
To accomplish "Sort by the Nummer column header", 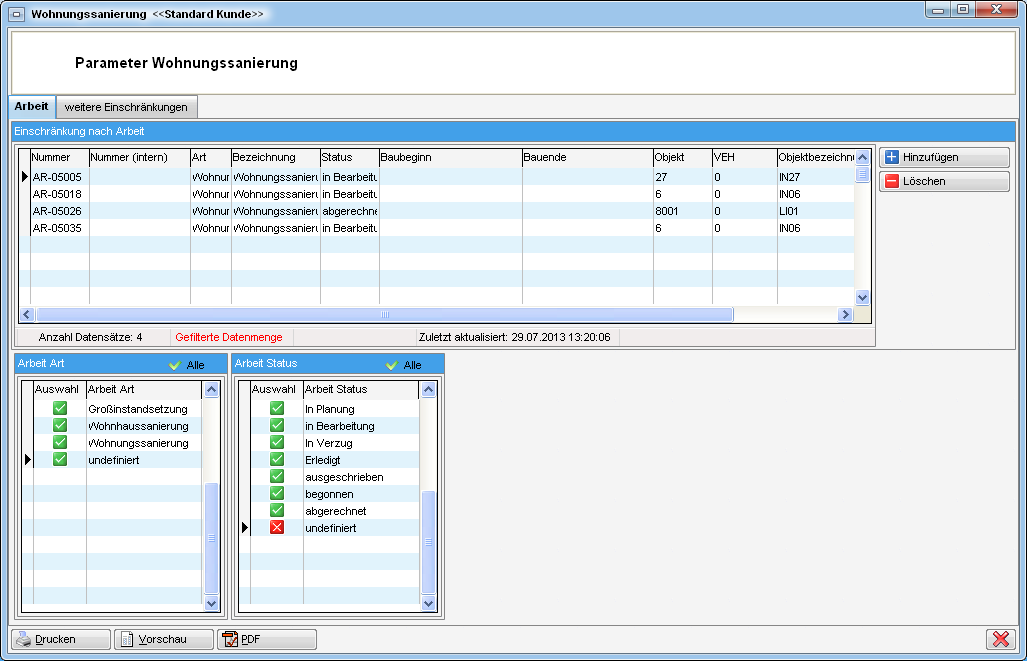I will click(x=60, y=158).
